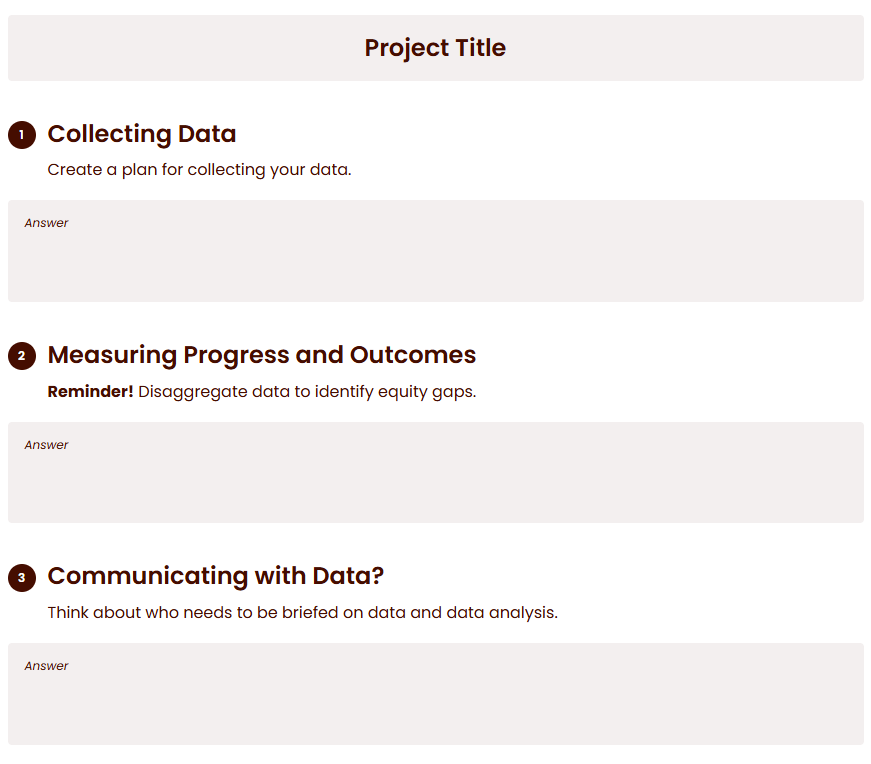Click the 'Create a plan for collecting' description

point(199,169)
